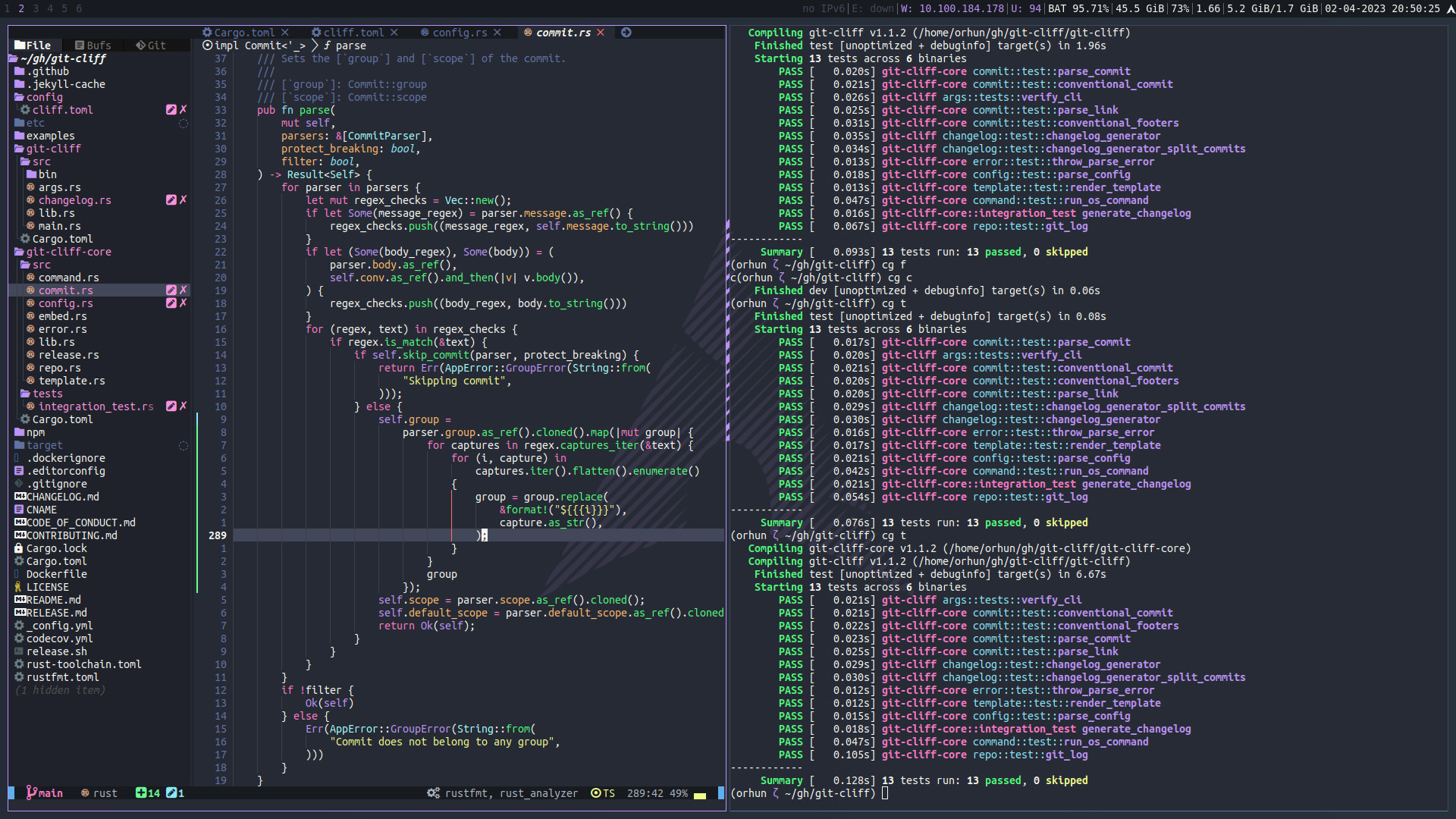Click the unstaged X icon beside integration_test.rs
Image resolution: width=1456 pixels, height=819 pixels.
click(183, 406)
